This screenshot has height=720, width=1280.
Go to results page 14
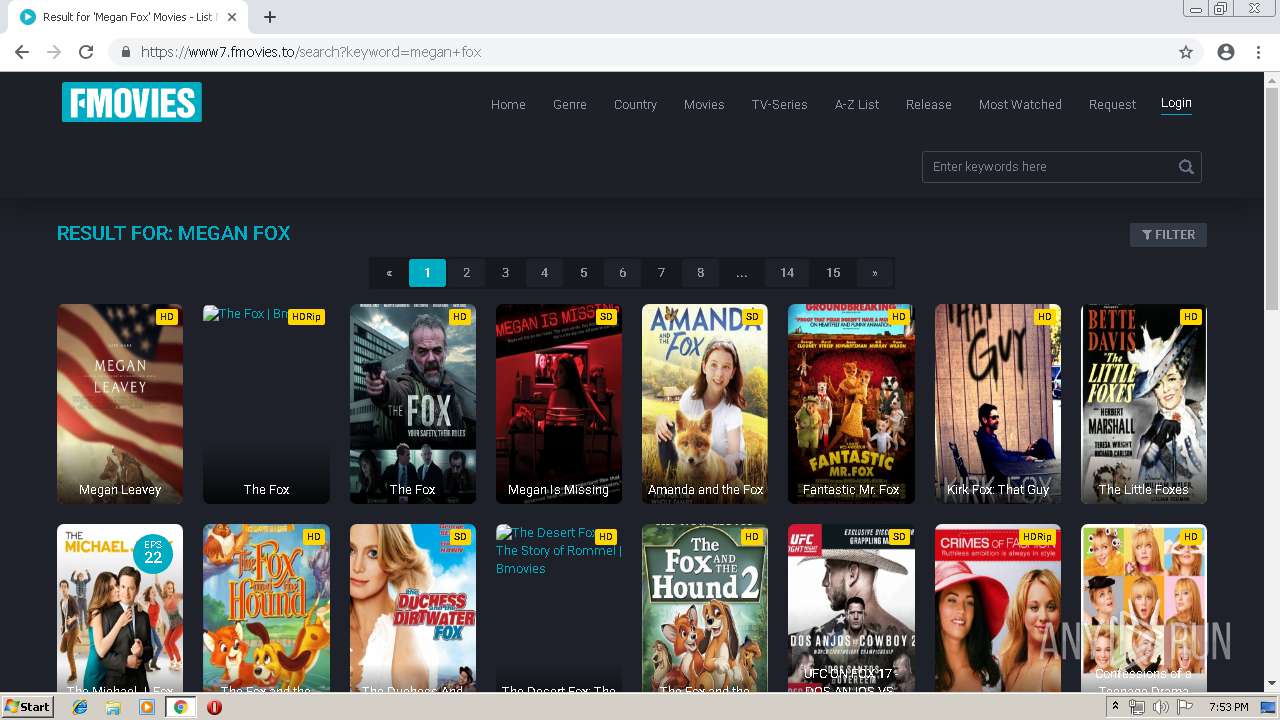pyautogui.click(x=787, y=273)
